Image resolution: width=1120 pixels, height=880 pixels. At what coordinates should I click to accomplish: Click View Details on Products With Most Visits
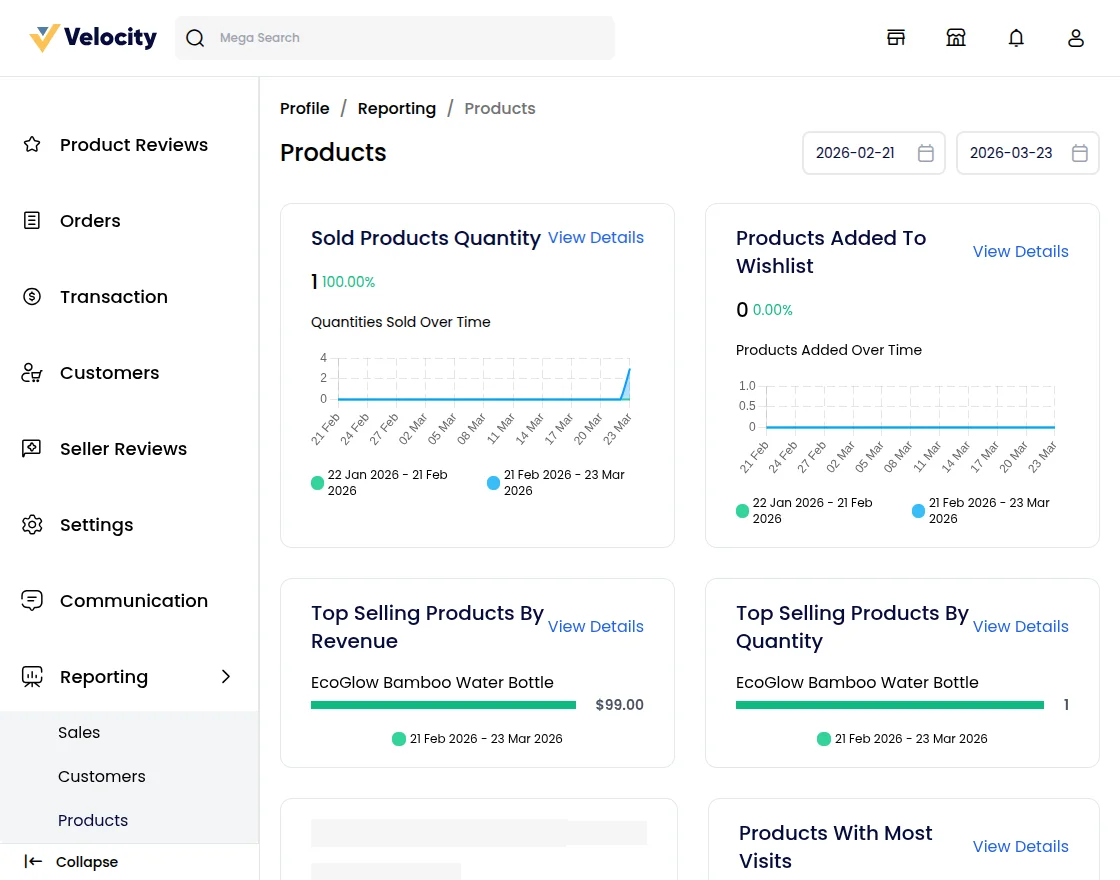1020,846
